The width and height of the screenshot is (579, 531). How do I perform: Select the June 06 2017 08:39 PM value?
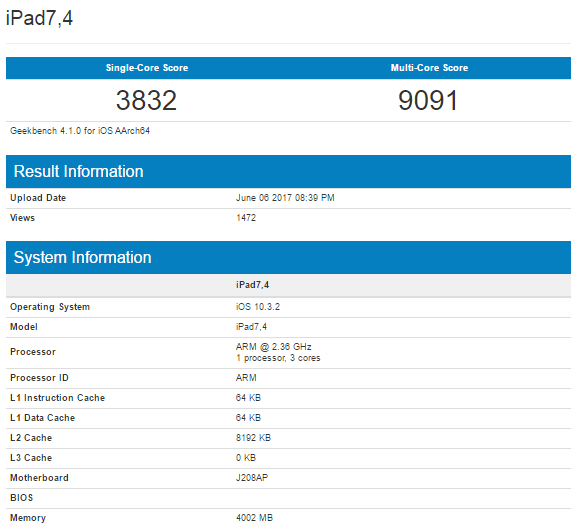coord(285,198)
